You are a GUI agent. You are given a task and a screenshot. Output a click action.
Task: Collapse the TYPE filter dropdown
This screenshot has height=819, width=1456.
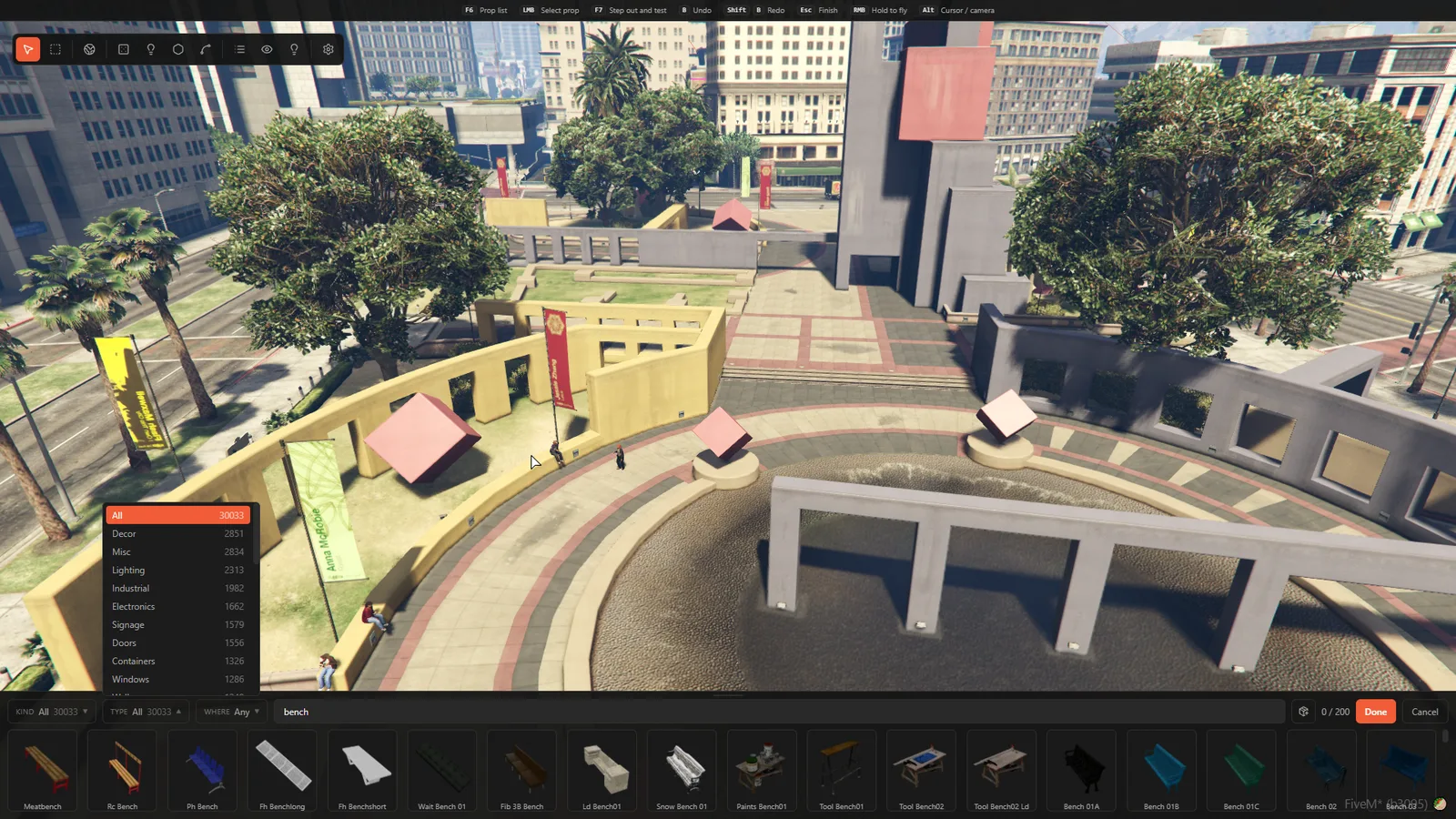tap(146, 712)
